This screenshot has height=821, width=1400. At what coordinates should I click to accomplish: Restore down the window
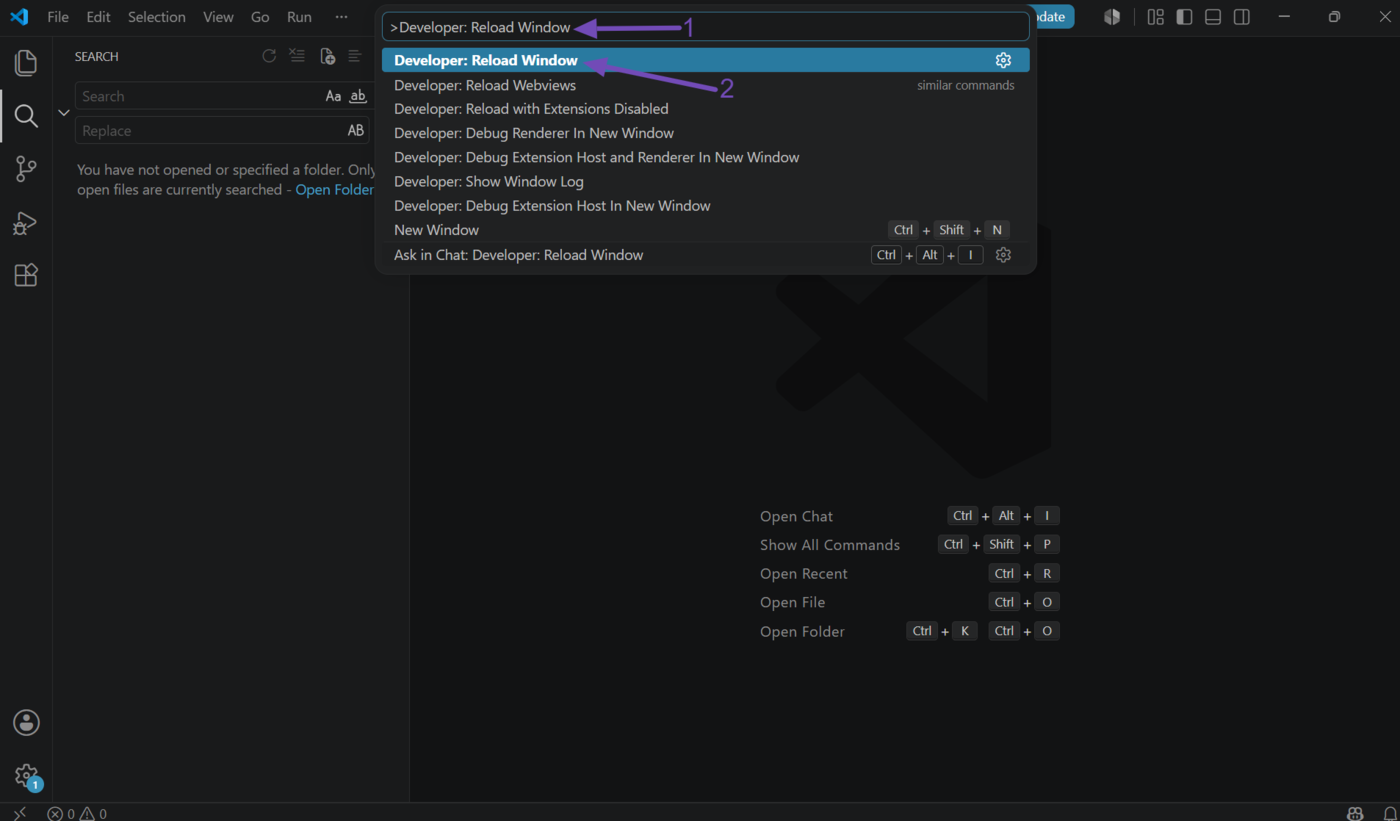click(x=1334, y=17)
